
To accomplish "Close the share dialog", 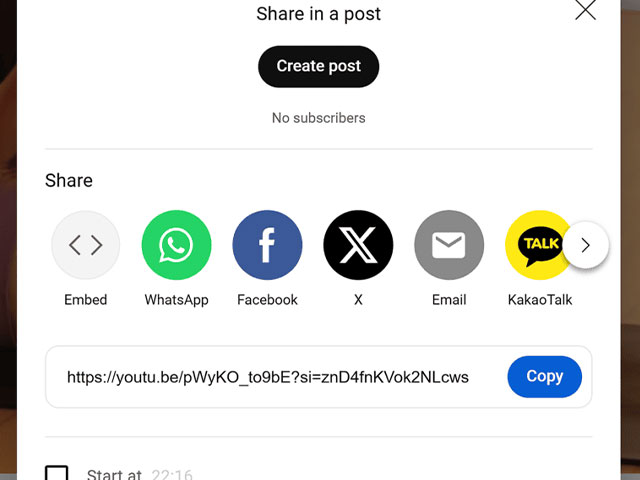I will [x=585, y=10].
